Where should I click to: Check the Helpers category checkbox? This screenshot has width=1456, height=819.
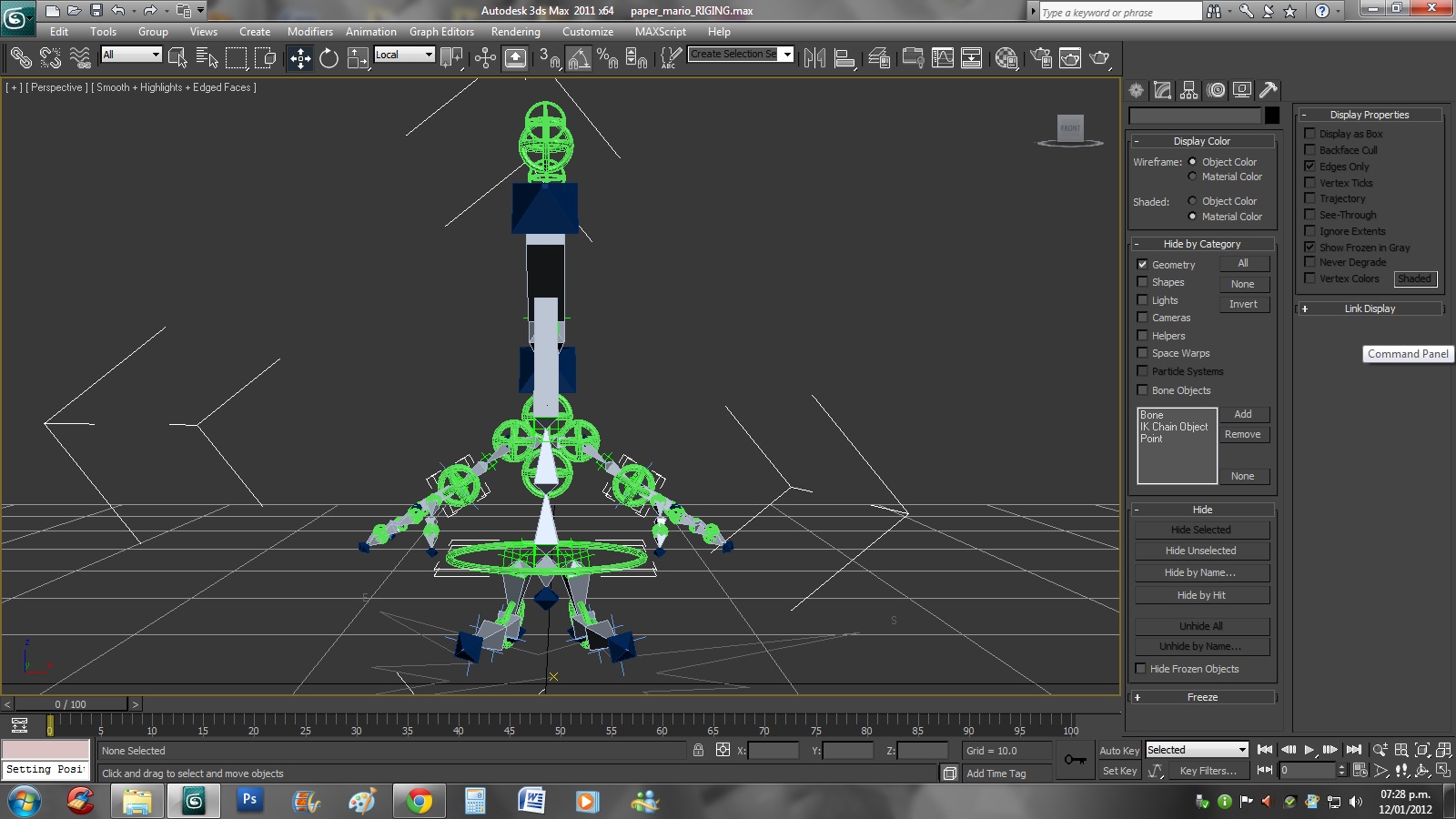point(1142,336)
